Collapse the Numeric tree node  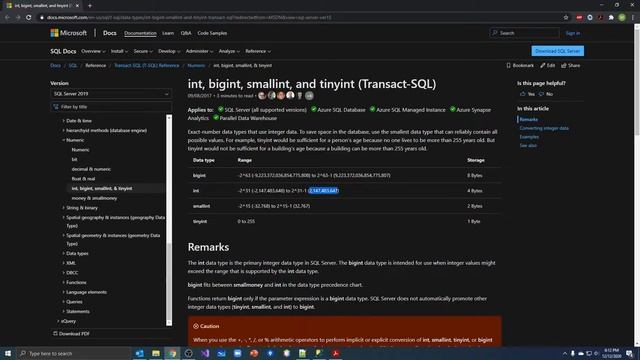click(73, 140)
